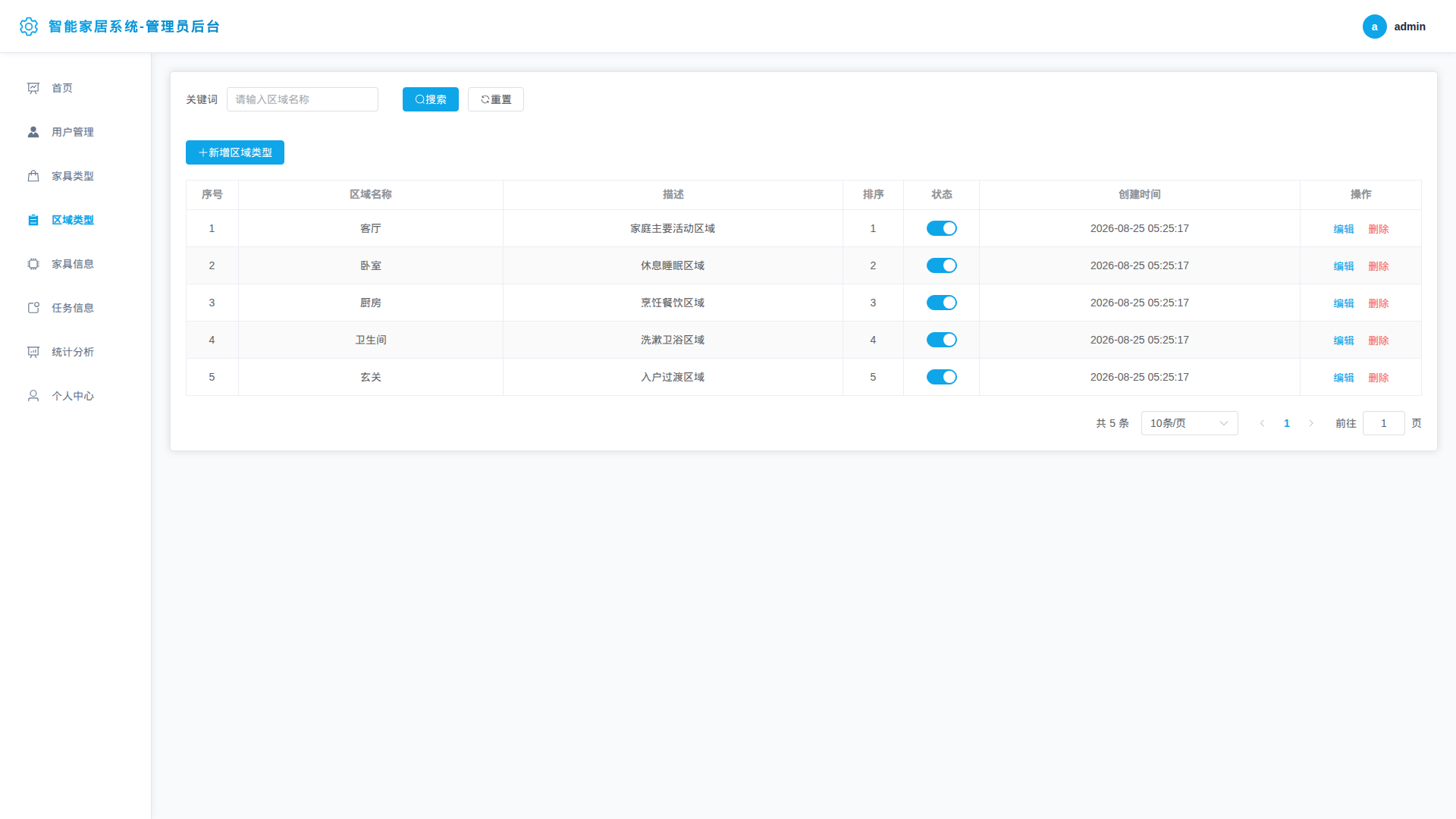Toggle status switch for 客厅
Viewport: 1456px width, 819px height.
(x=942, y=228)
